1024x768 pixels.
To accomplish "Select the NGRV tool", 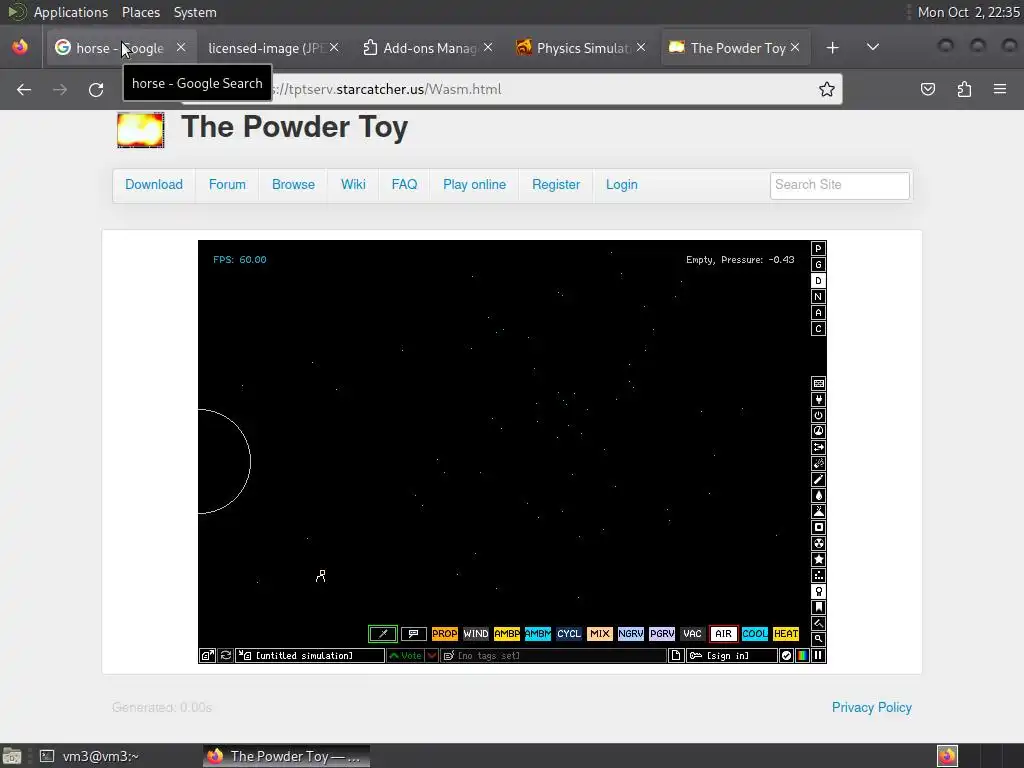I will click(631, 633).
